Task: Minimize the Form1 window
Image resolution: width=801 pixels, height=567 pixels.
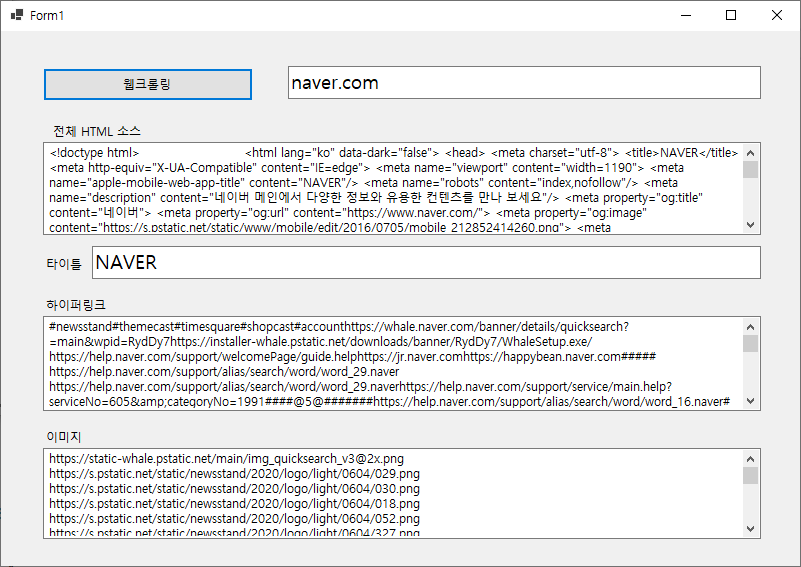Action: coord(686,15)
